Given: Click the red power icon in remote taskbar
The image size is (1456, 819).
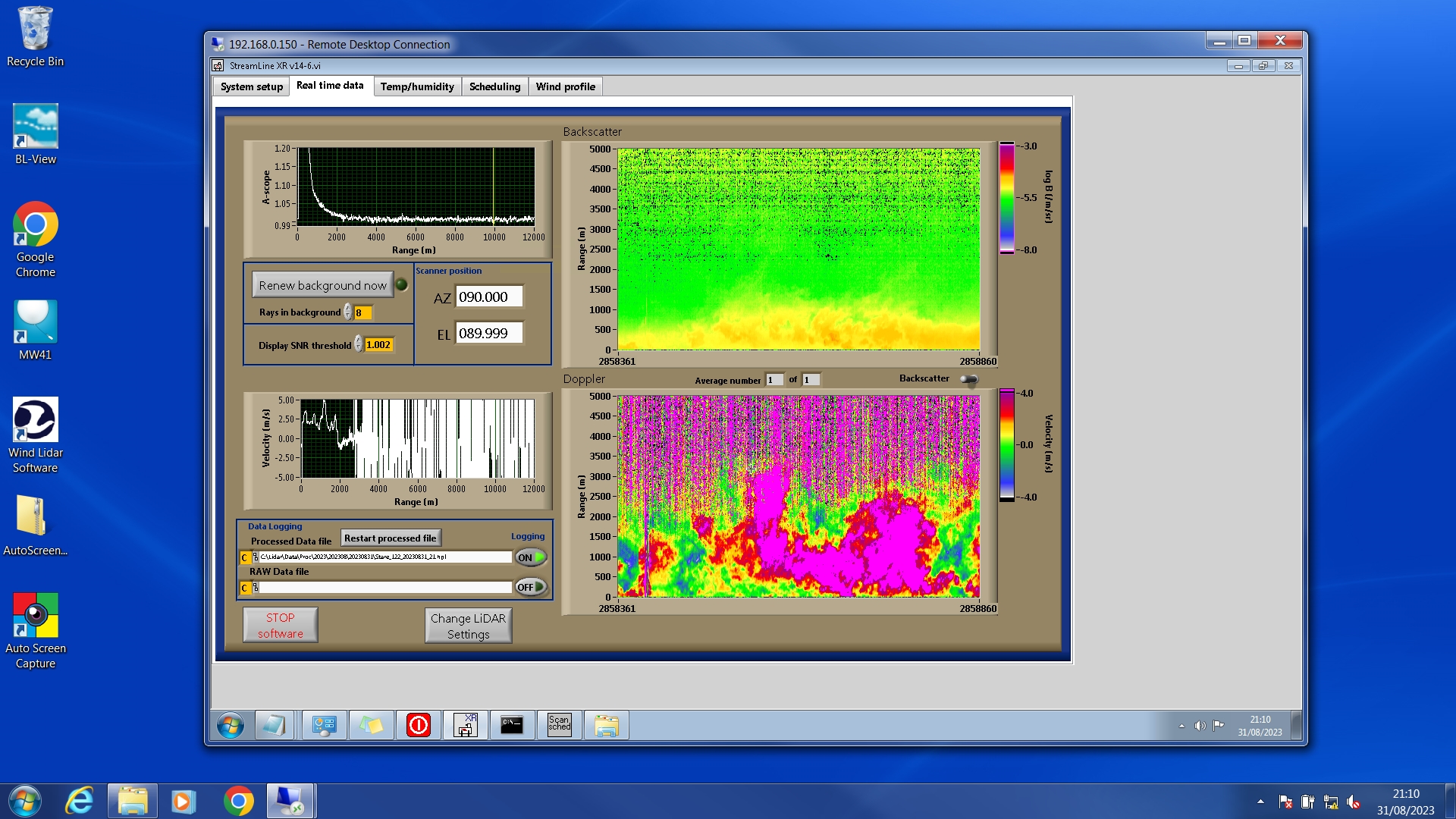Looking at the screenshot, I should pyautogui.click(x=418, y=725).
